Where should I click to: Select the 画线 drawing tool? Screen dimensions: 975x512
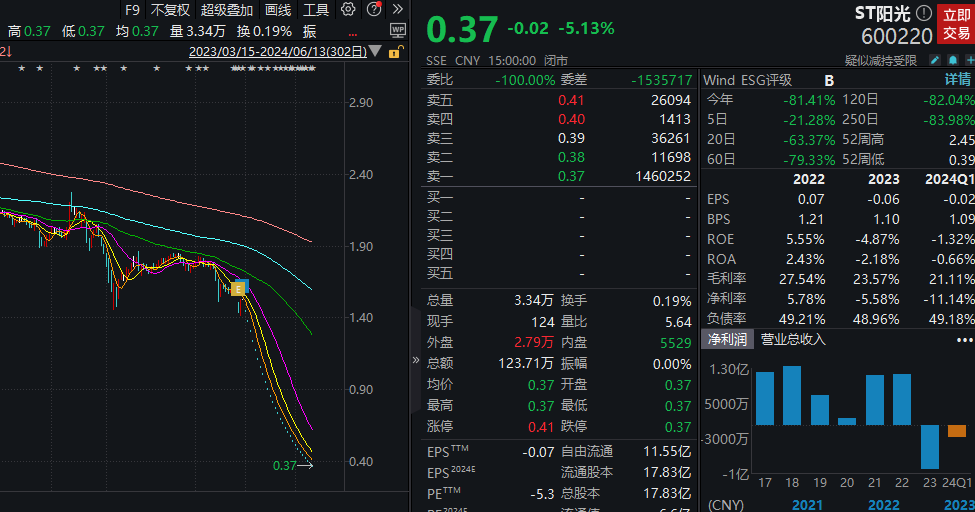[x=277, y=10]
